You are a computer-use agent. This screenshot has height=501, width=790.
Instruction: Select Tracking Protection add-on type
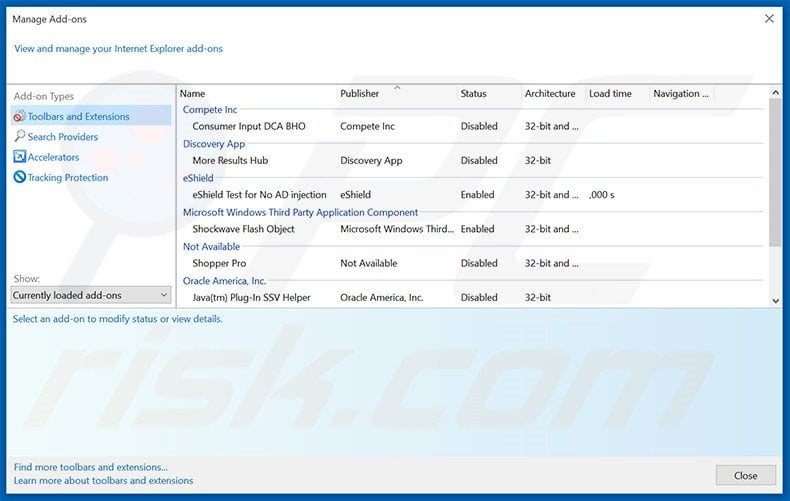(68, 177)
